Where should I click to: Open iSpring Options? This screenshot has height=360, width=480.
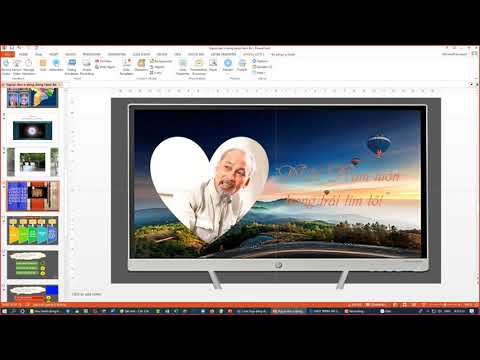[x=260, y=61]
